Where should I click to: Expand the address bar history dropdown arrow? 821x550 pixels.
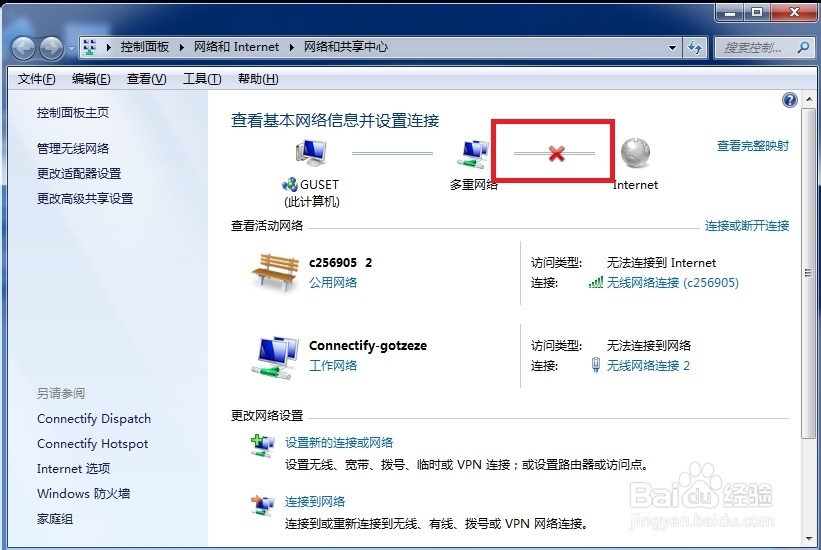(672, 48)
